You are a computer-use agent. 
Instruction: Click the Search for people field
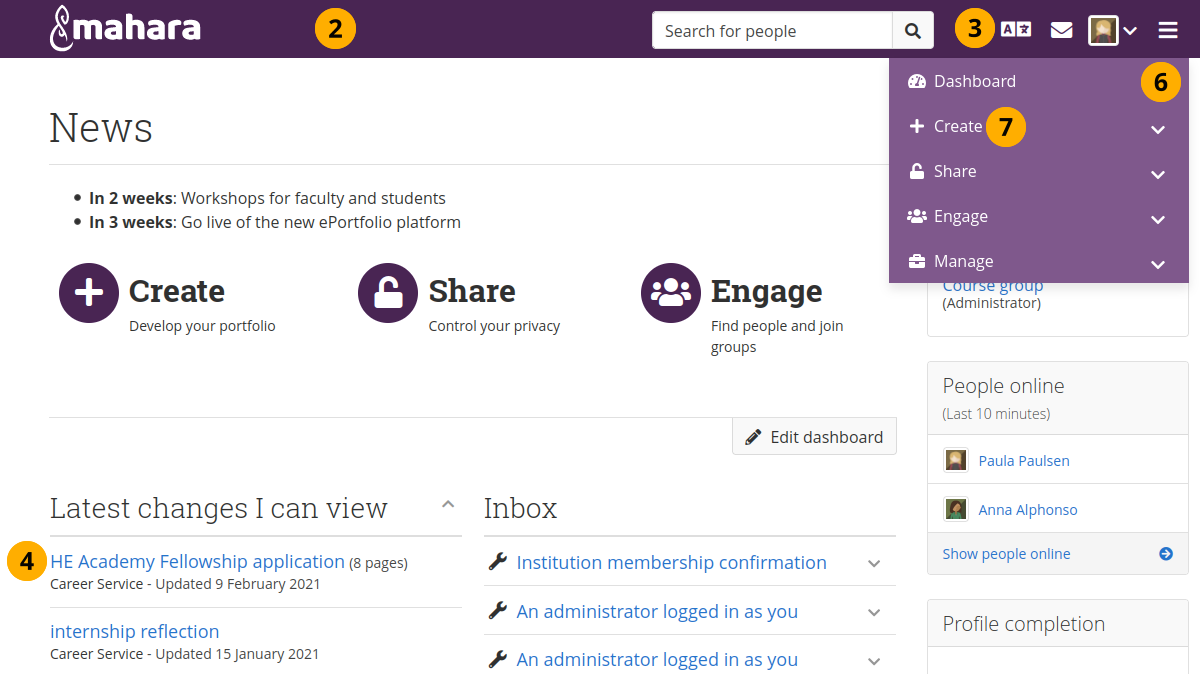point(771,31)
